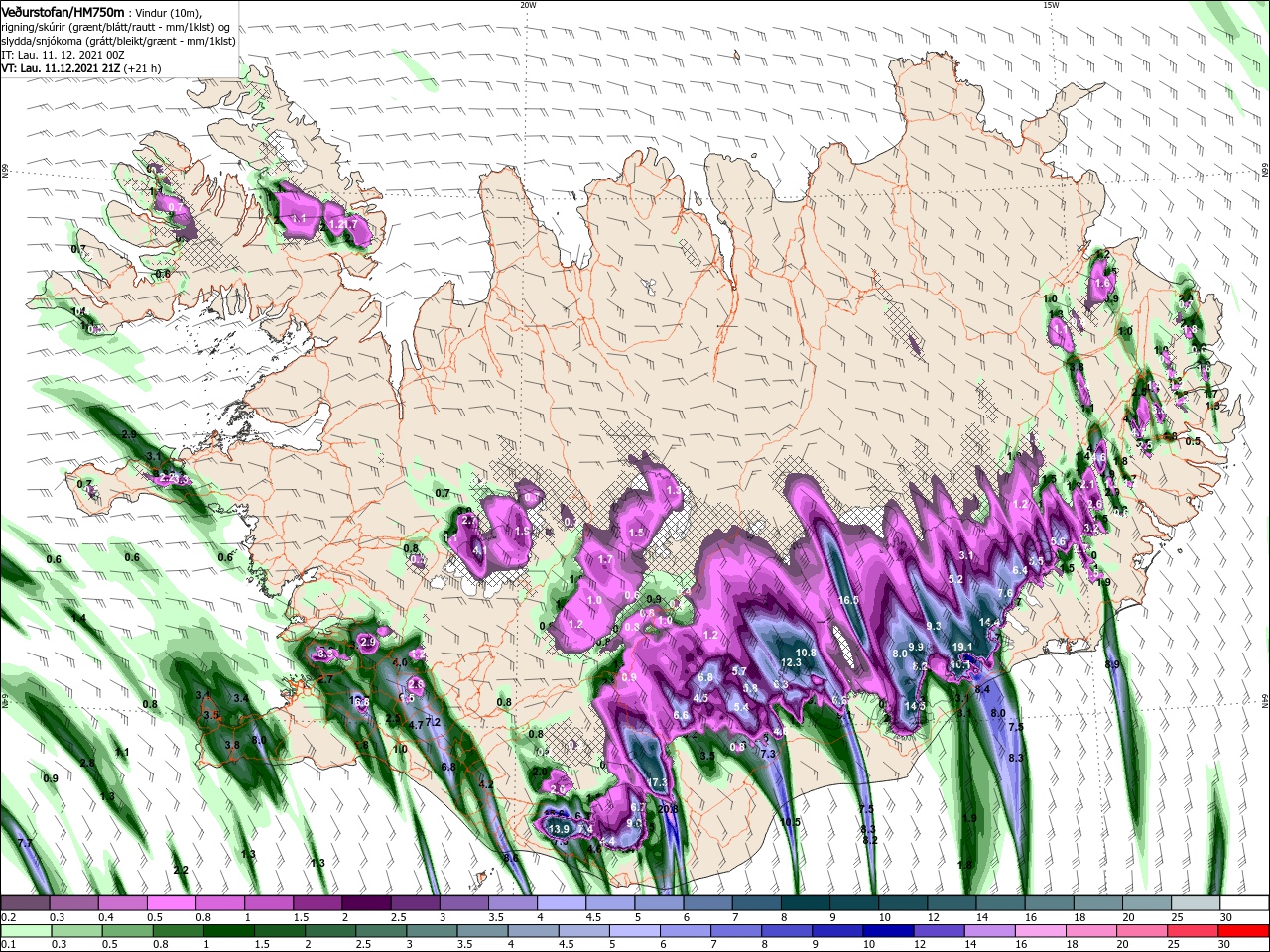The image size is (1270, 952).
Task: Select the light pink 16–18 rain legend swatch
Action: [x=1041, y=930]
